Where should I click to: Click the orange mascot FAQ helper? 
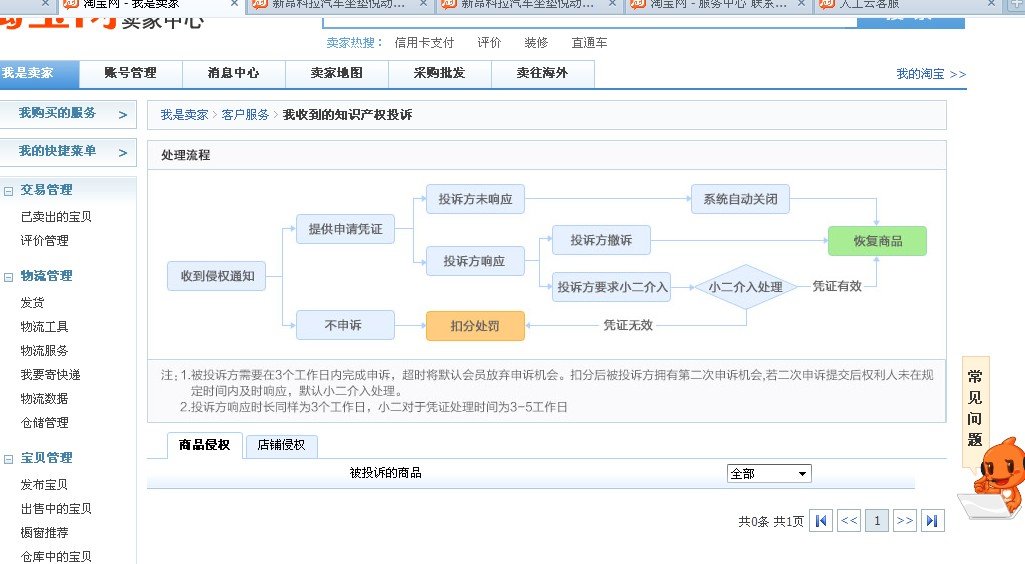click(x=996, y=478)
